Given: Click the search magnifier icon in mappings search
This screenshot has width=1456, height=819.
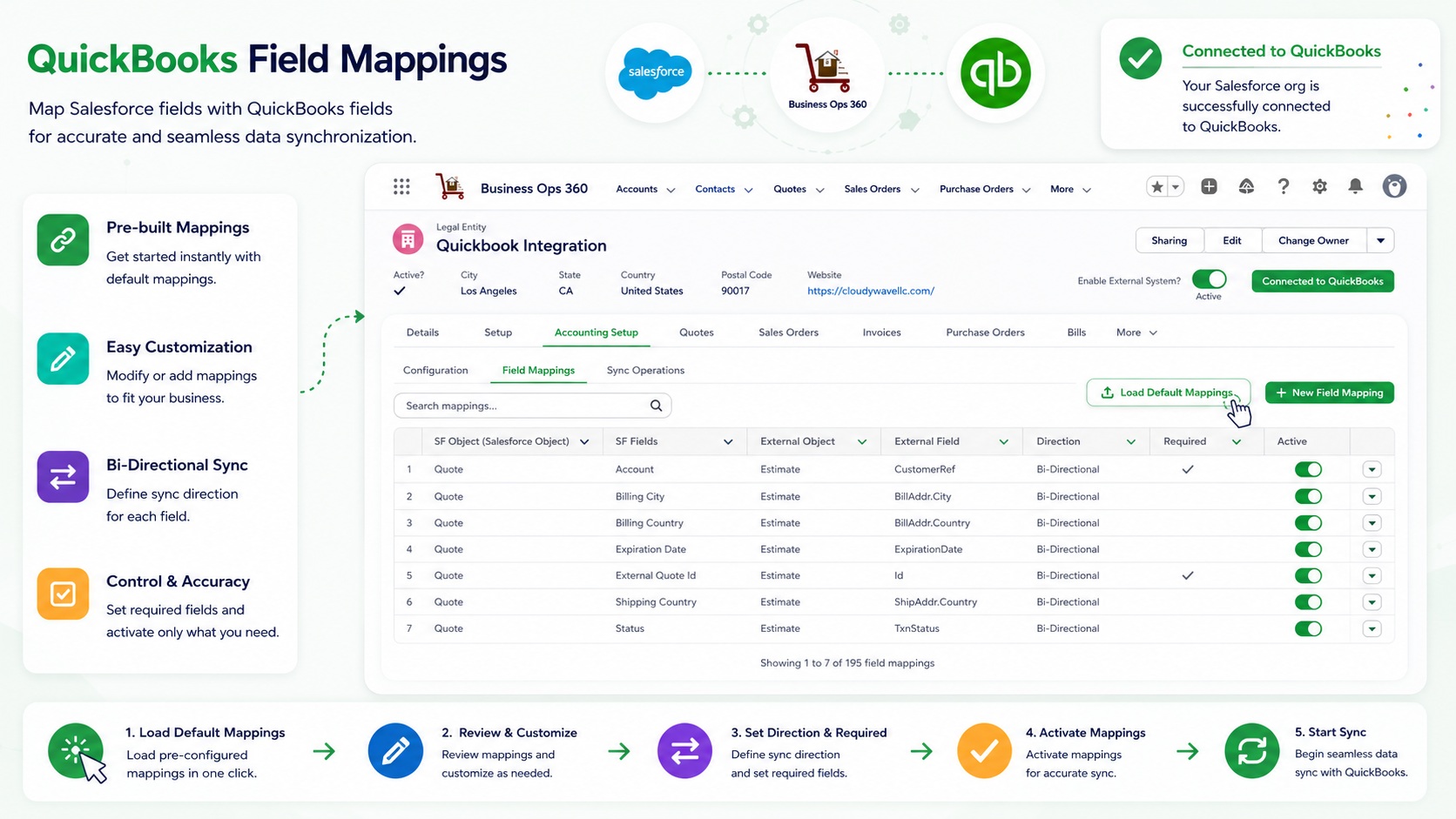Looking at the screenshot, I should click(656, 406).
